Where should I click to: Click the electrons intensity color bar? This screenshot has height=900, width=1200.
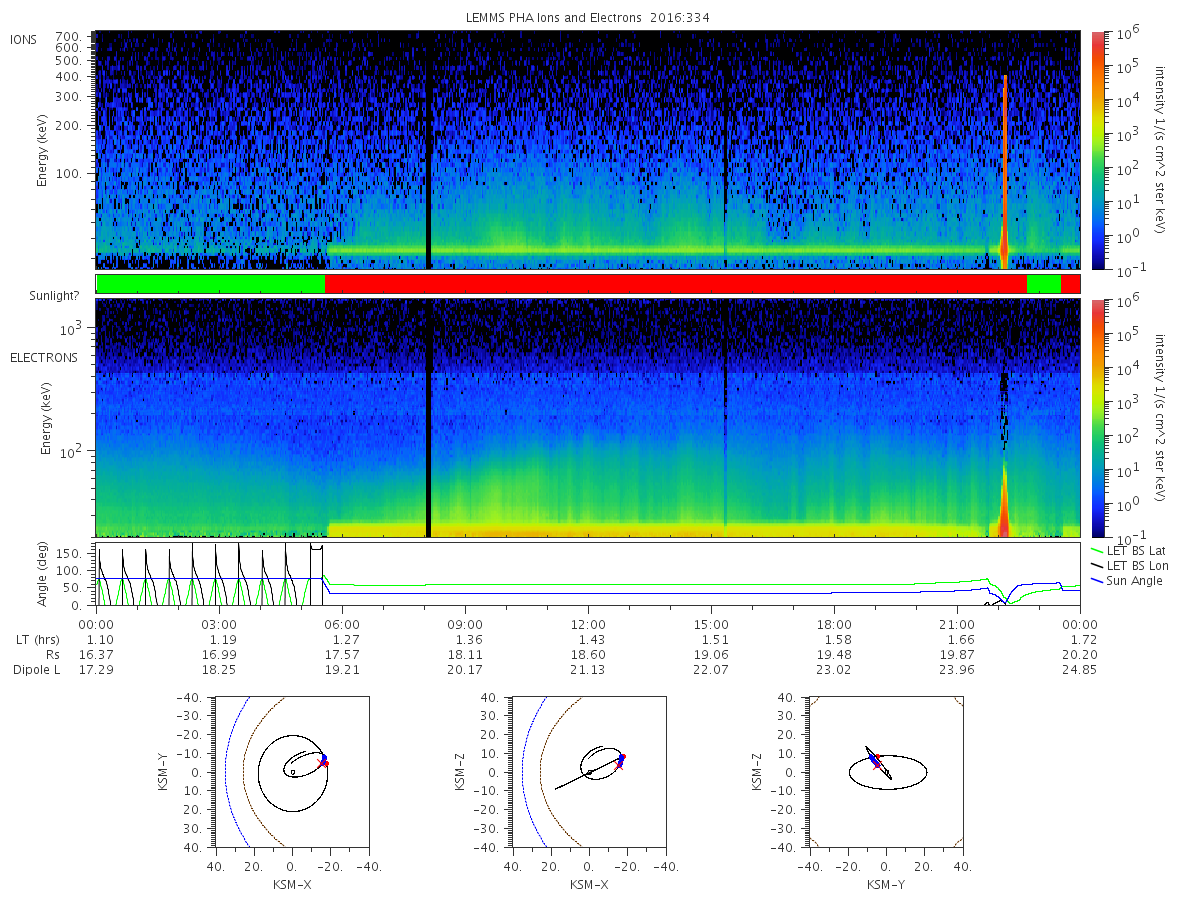tap(1097, 417)
